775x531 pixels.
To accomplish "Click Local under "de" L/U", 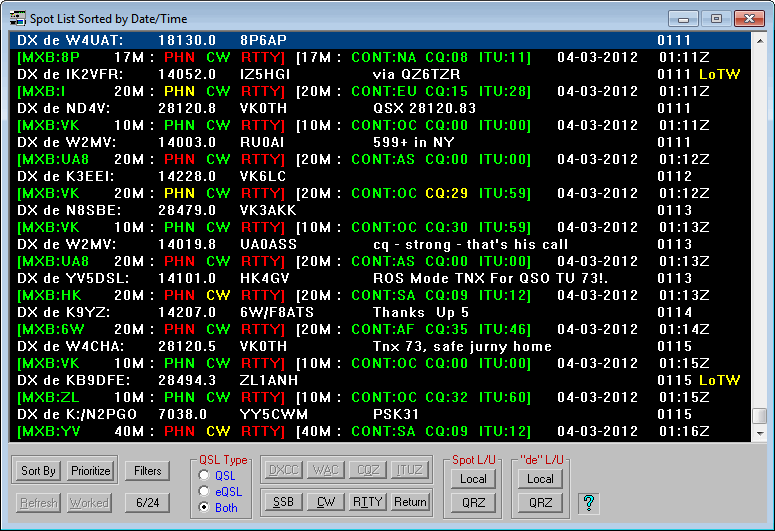I will click(540, 479).
